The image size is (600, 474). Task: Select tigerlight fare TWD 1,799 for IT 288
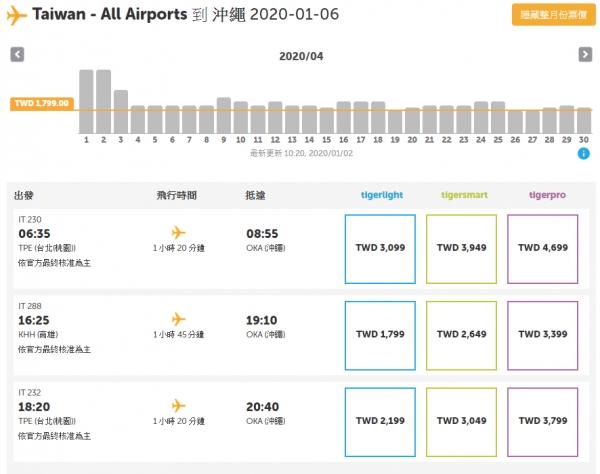(380, 335)
